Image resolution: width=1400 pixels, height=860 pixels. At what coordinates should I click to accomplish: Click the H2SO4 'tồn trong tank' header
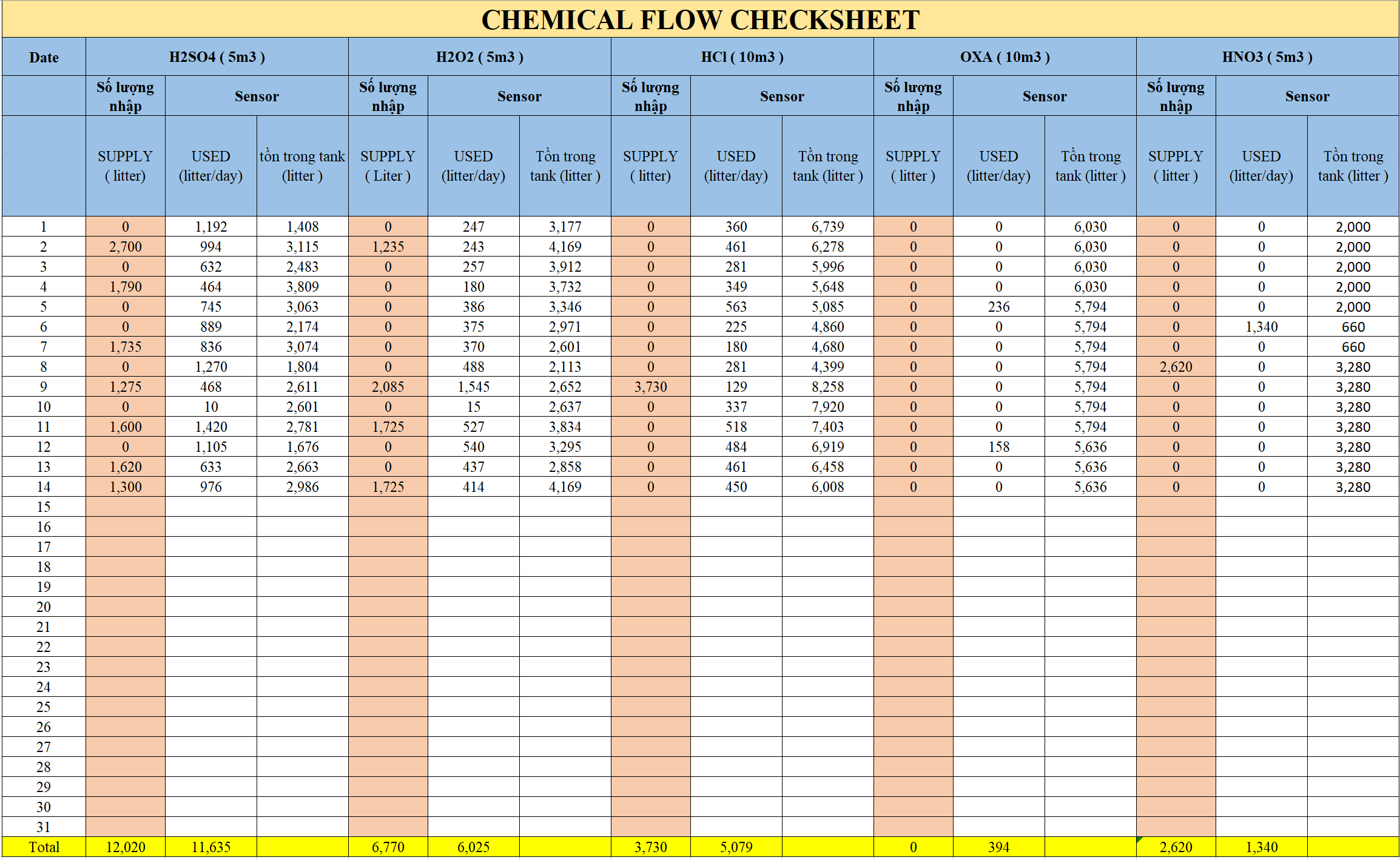point(302,166)
